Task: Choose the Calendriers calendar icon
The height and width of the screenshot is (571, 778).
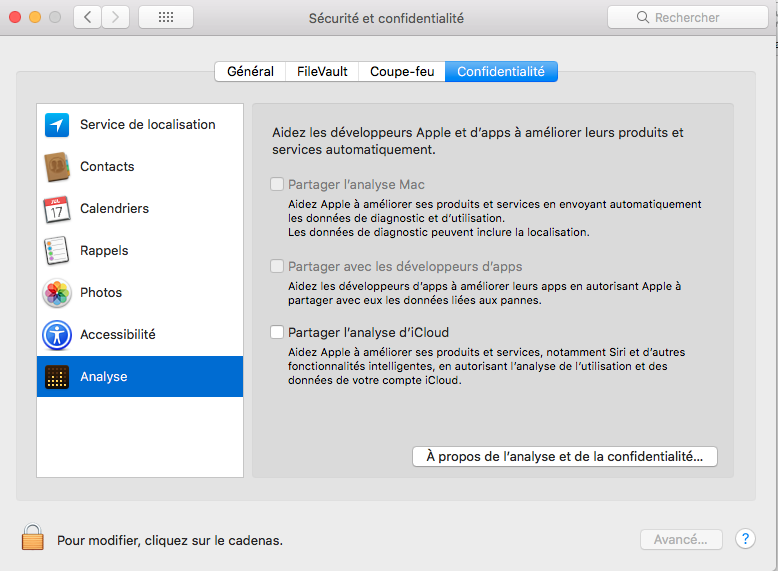Action: pyautogui.click(x=57, y=209)
